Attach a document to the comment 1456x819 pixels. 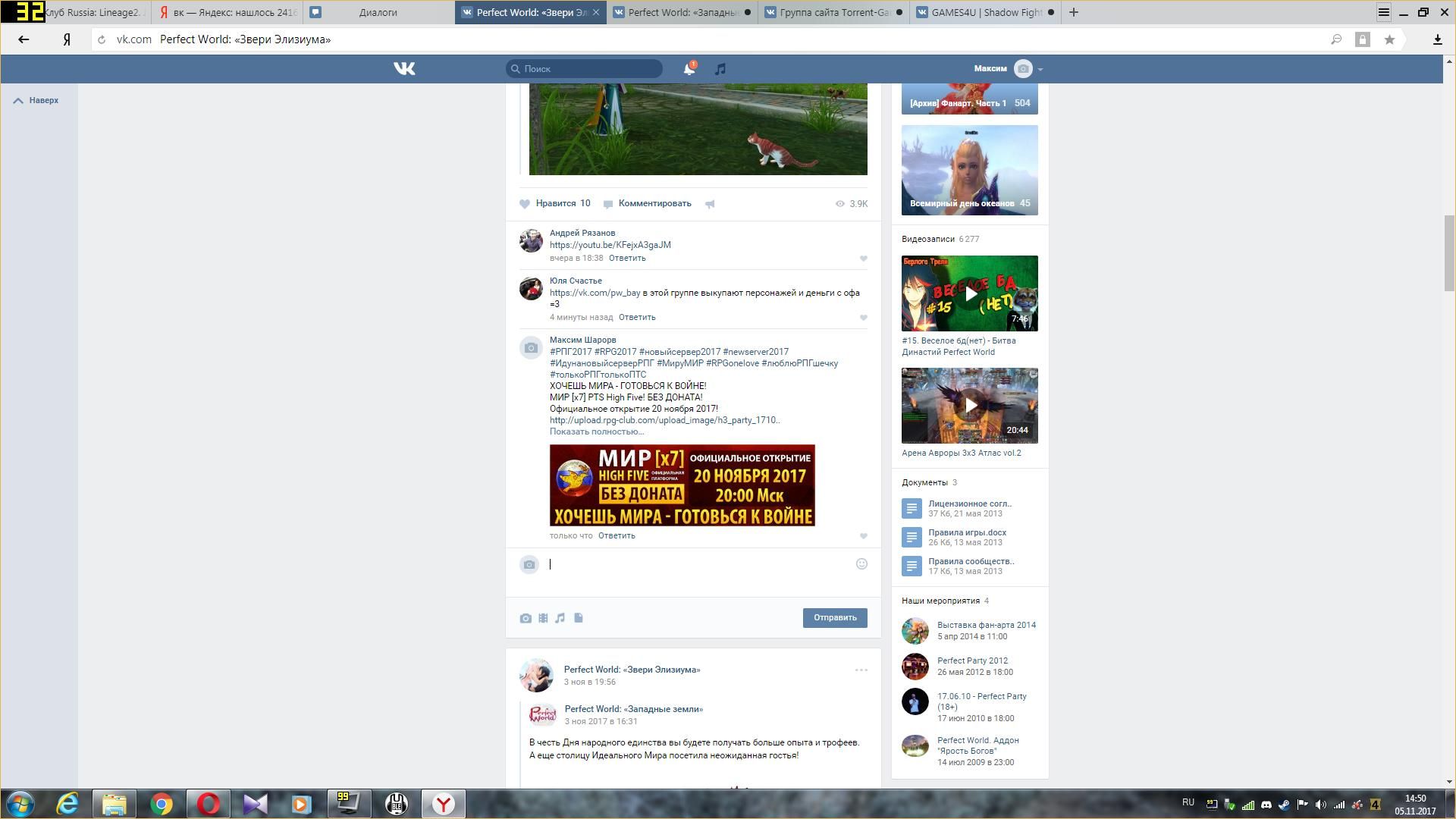(579, 618)
